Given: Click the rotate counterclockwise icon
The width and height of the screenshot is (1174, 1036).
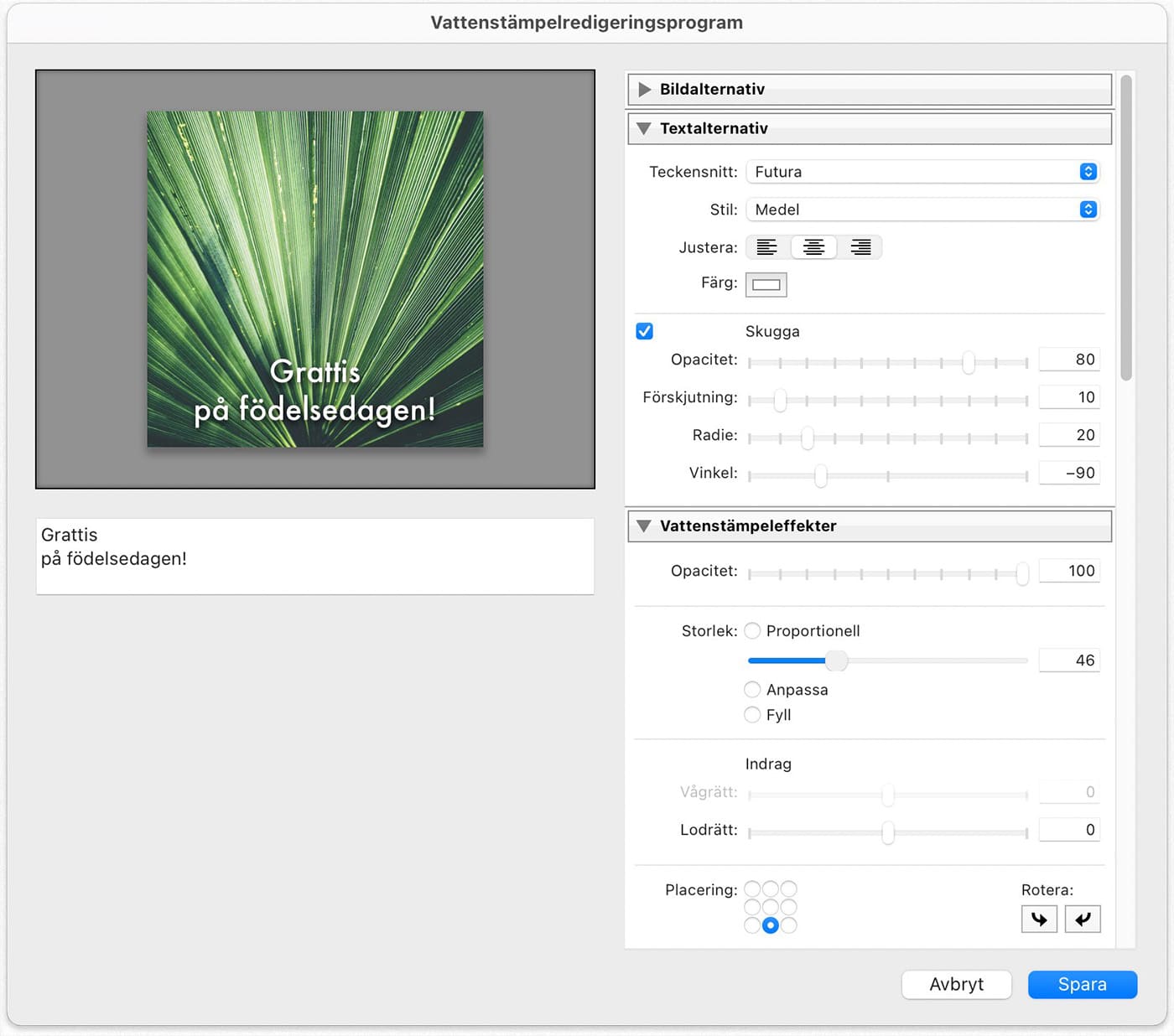Looking at the screenshot, I should coord(1083,919).
